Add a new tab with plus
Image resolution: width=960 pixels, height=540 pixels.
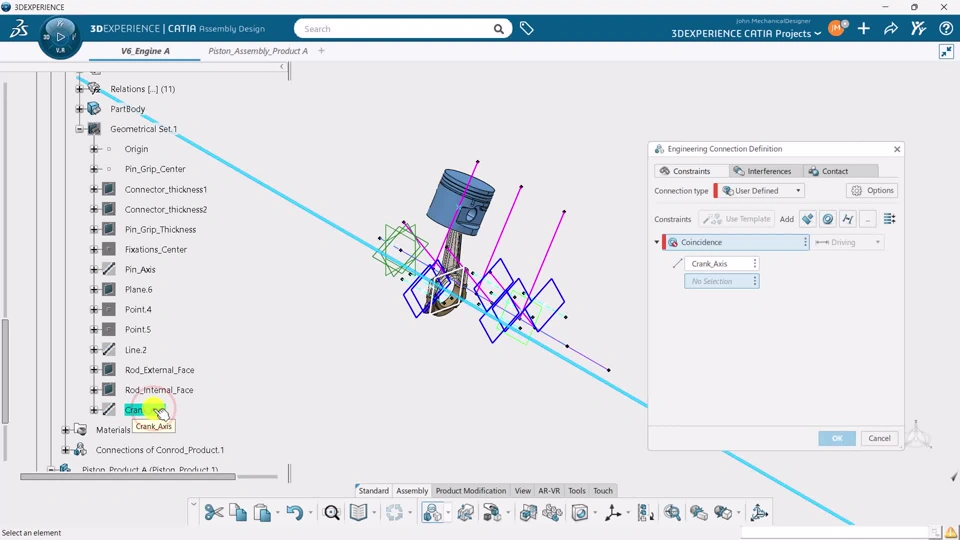coord(321,51)
